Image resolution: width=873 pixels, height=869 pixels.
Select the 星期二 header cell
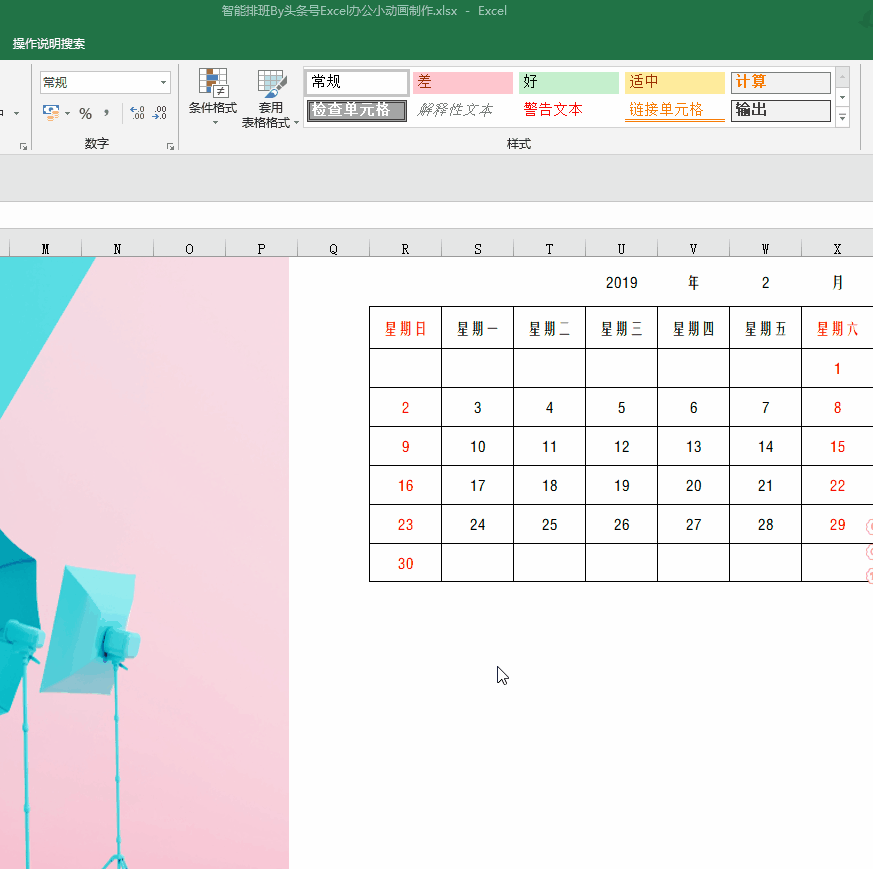550,328
